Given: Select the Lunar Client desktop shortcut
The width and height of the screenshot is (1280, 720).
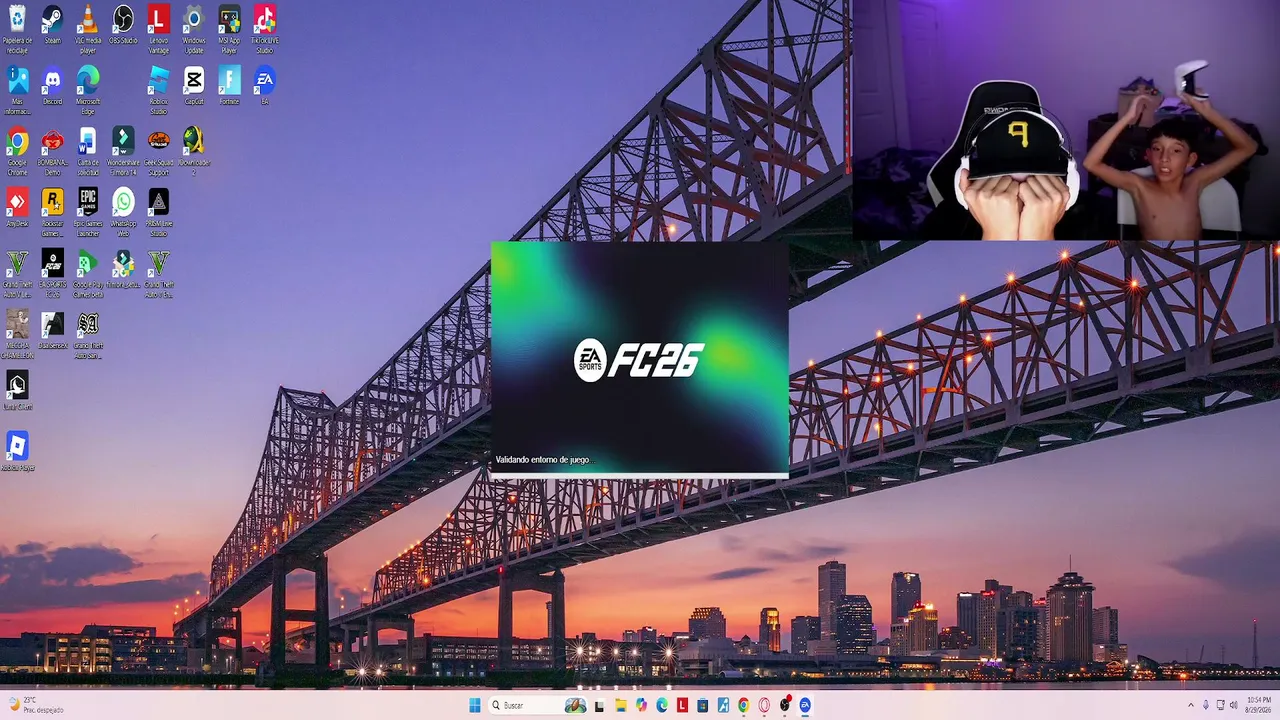Looking at the screenshot, I should click(x=17, y=391).
